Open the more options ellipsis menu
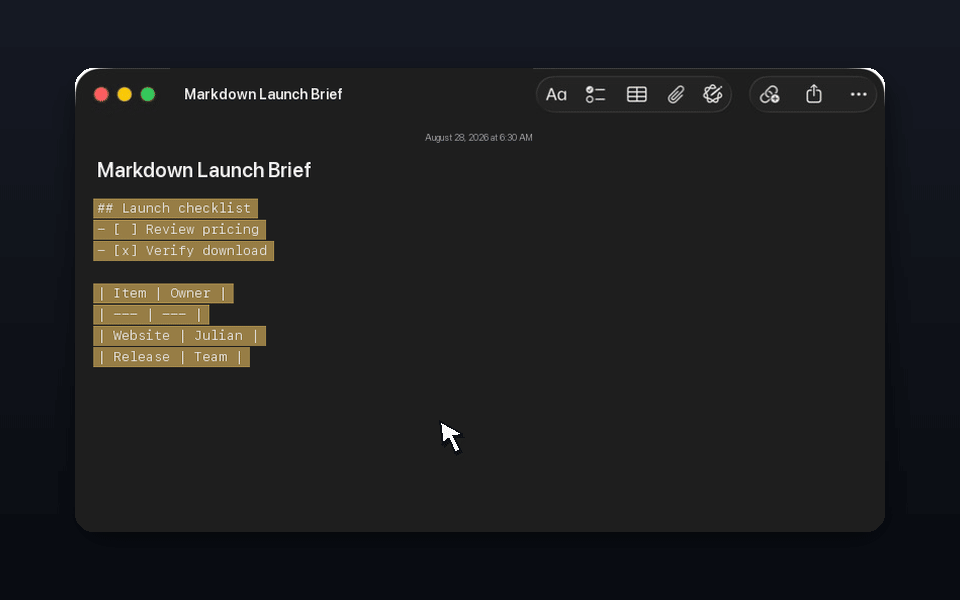The image size is (960, 600). 858,94
